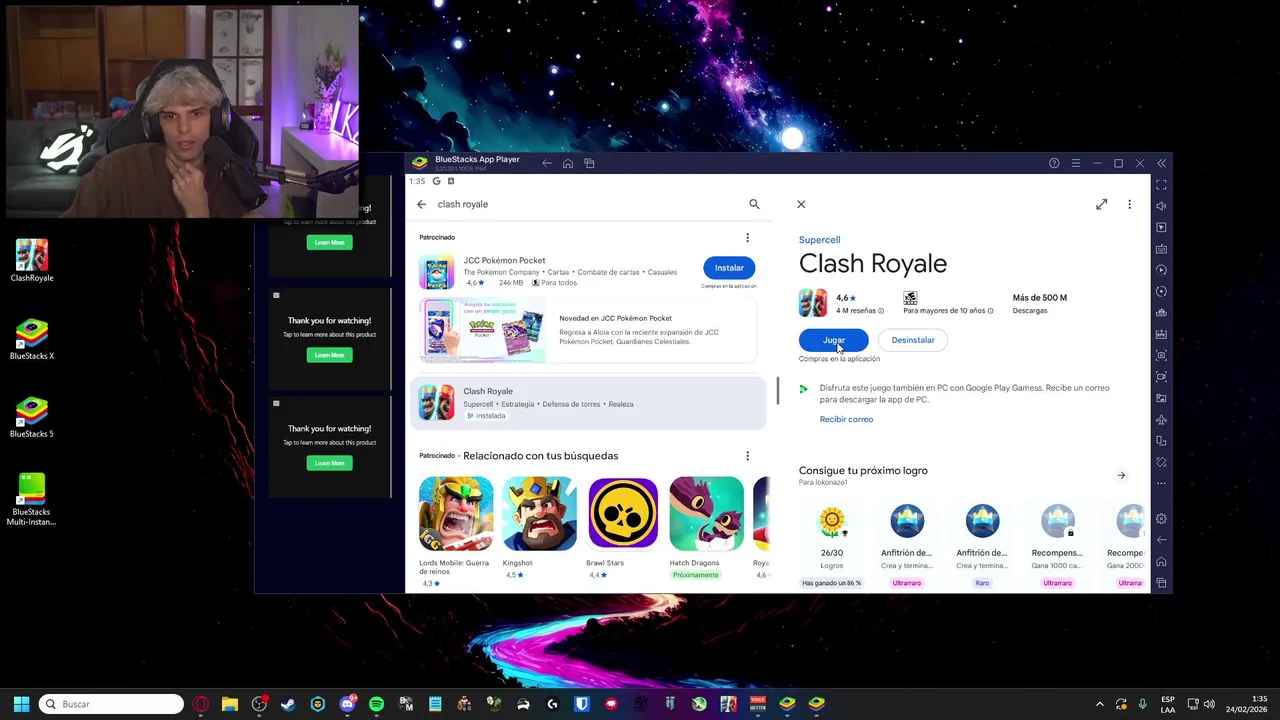Open the Lords Mobile app thumbnail
Screen dimensions: 1280x720
(456, 513)
